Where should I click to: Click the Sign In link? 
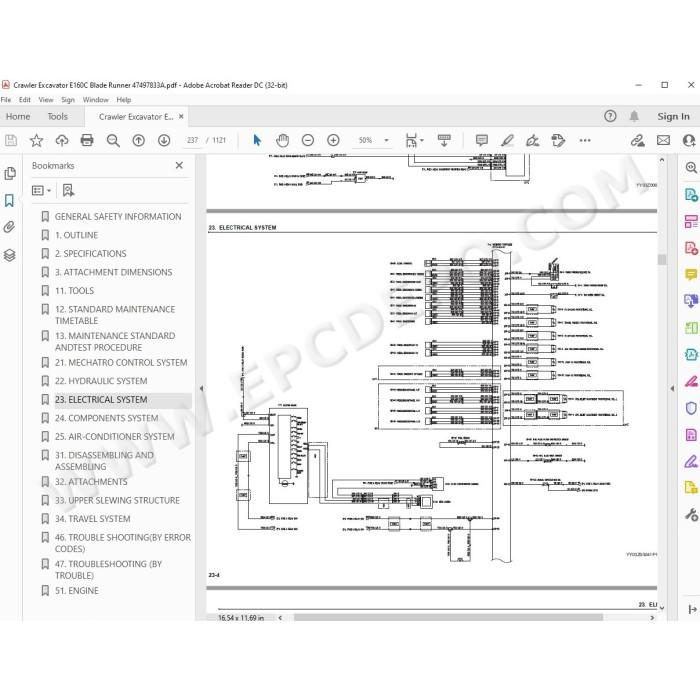pos(673,117)
